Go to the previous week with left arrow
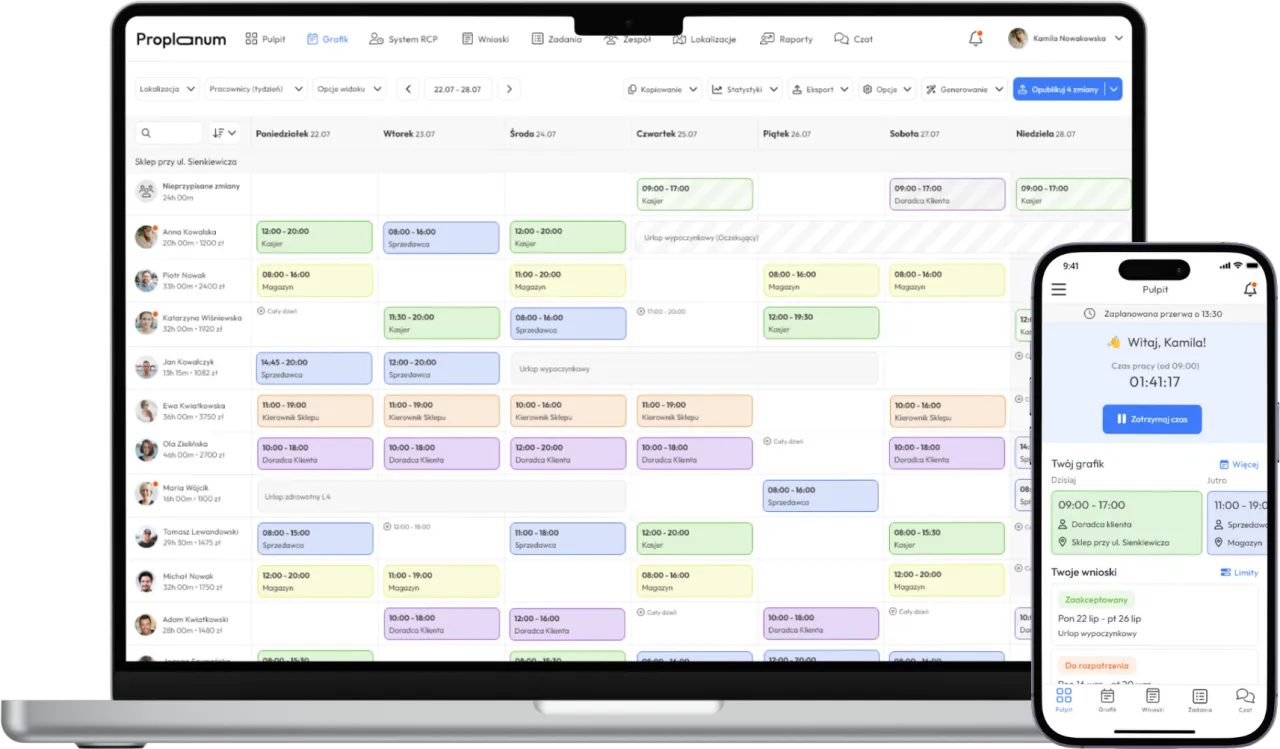 tap(408, 89)
